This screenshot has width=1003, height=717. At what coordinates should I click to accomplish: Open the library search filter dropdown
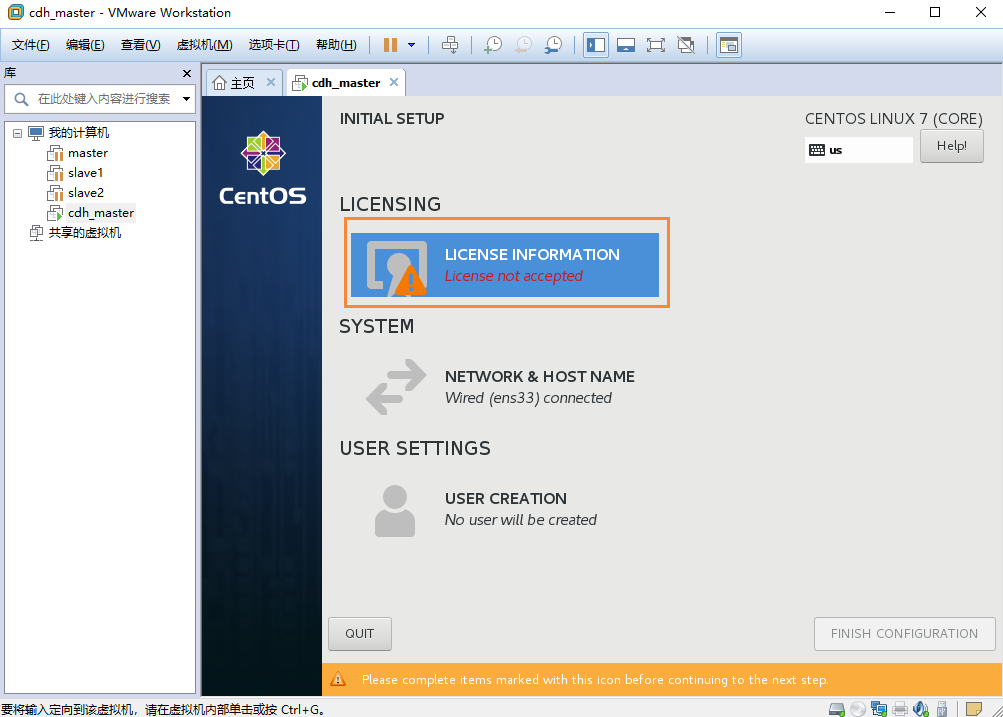coord(186,99)
